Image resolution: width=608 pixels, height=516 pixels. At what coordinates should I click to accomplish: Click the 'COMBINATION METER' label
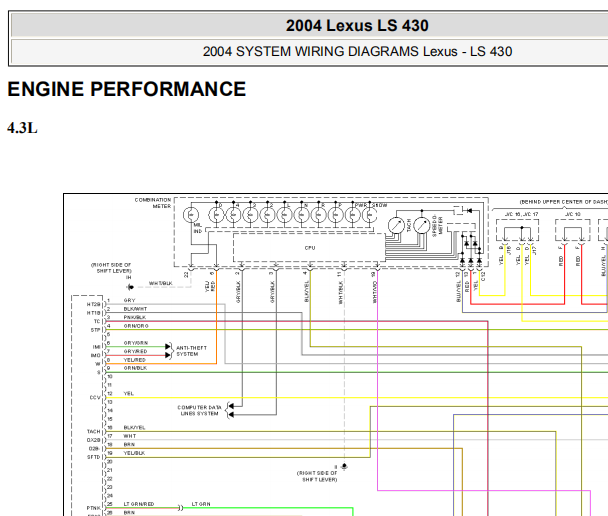tap(153, 203)
